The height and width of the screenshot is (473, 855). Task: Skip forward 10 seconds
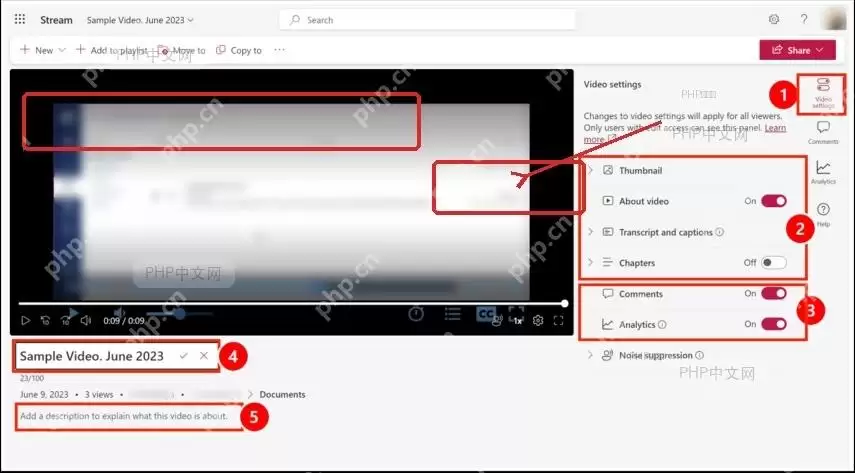pyautogui.click(x=65, y=320)
